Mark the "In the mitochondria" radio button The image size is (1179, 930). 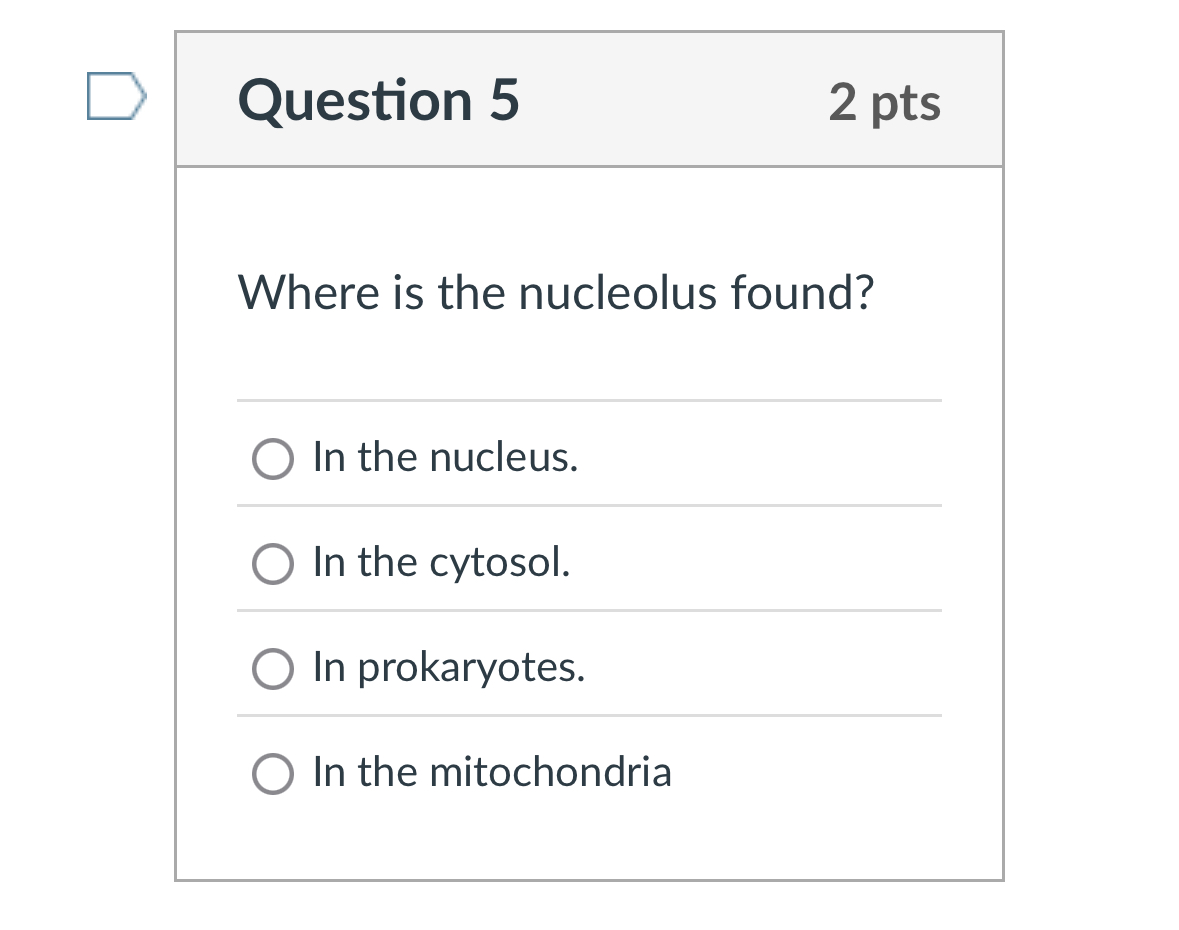pos(272,774)
